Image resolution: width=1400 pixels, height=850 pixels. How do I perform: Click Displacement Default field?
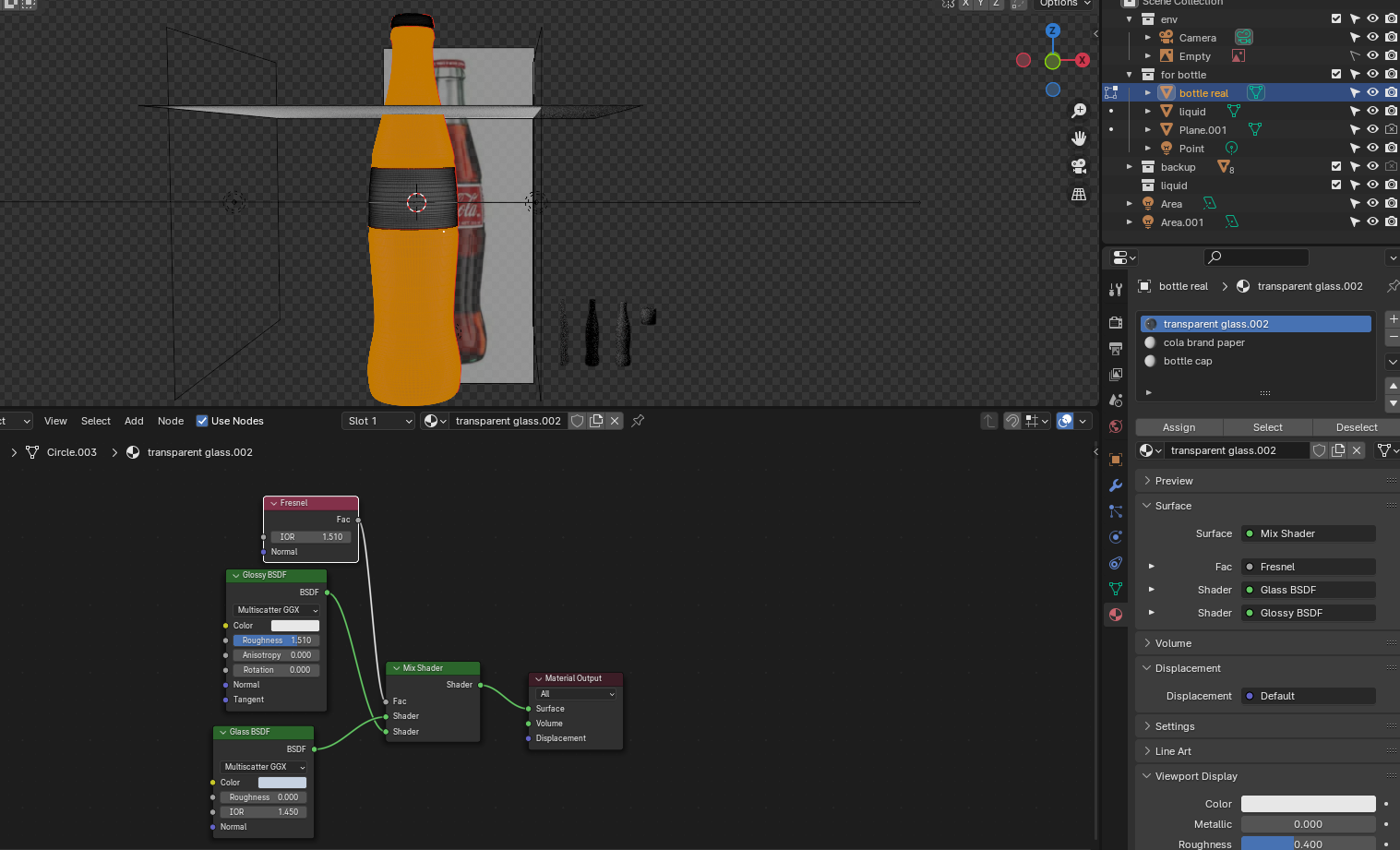pyautogui.click(x=1309, y=696)
